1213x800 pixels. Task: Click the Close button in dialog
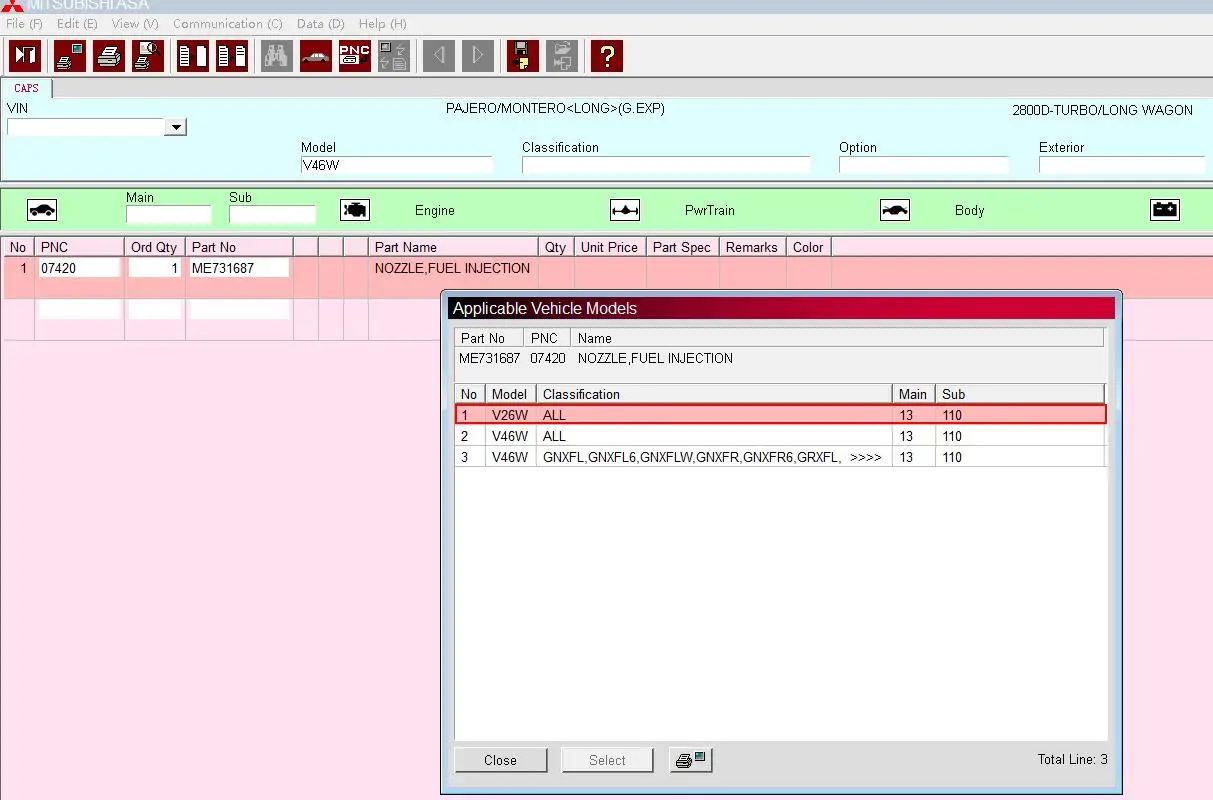[x=500, y=760]
